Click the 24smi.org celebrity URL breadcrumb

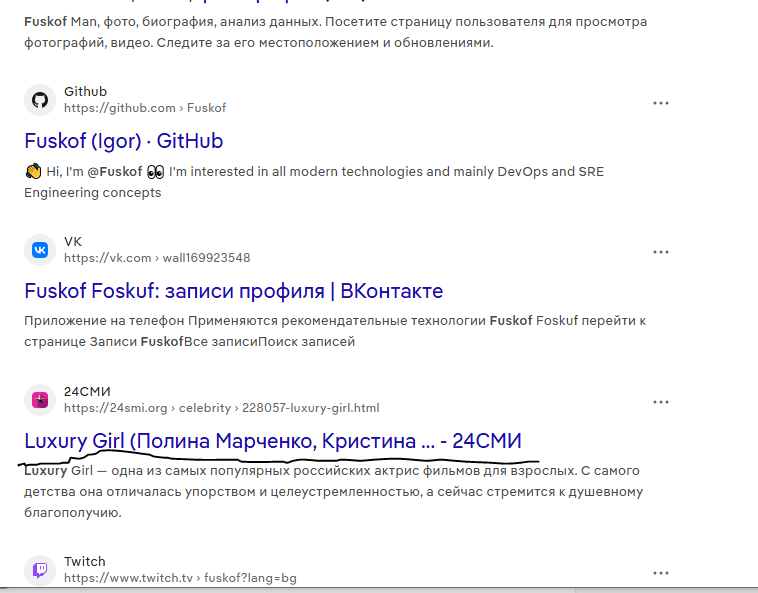221,408
